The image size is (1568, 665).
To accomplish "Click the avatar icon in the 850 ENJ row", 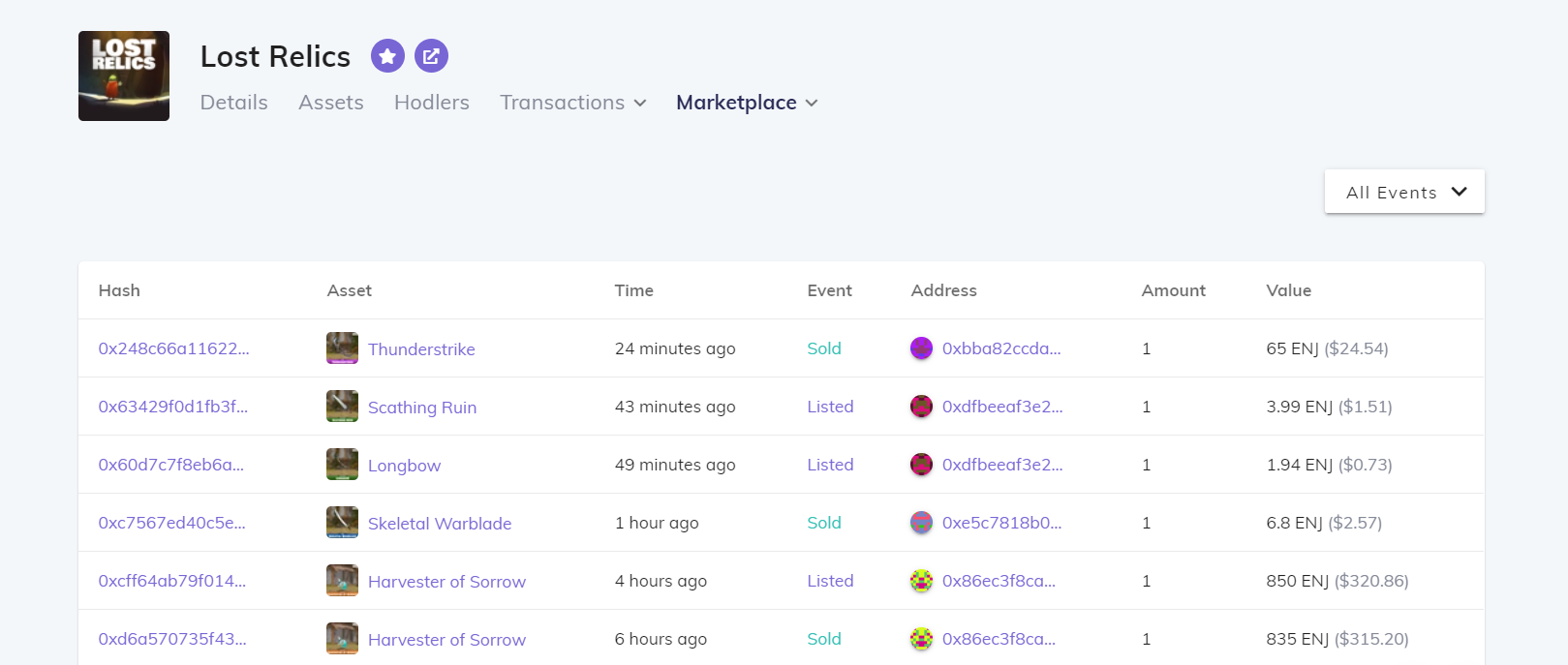I will point(921,581).
